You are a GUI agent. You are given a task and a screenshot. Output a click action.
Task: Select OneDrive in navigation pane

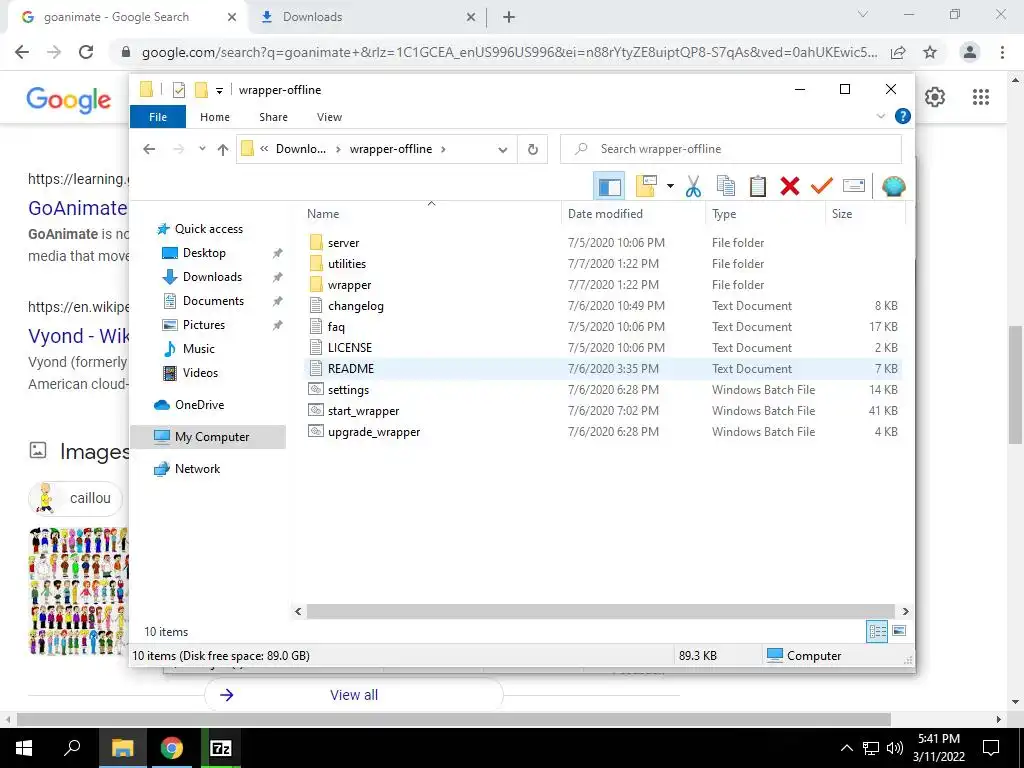point(199,405)
